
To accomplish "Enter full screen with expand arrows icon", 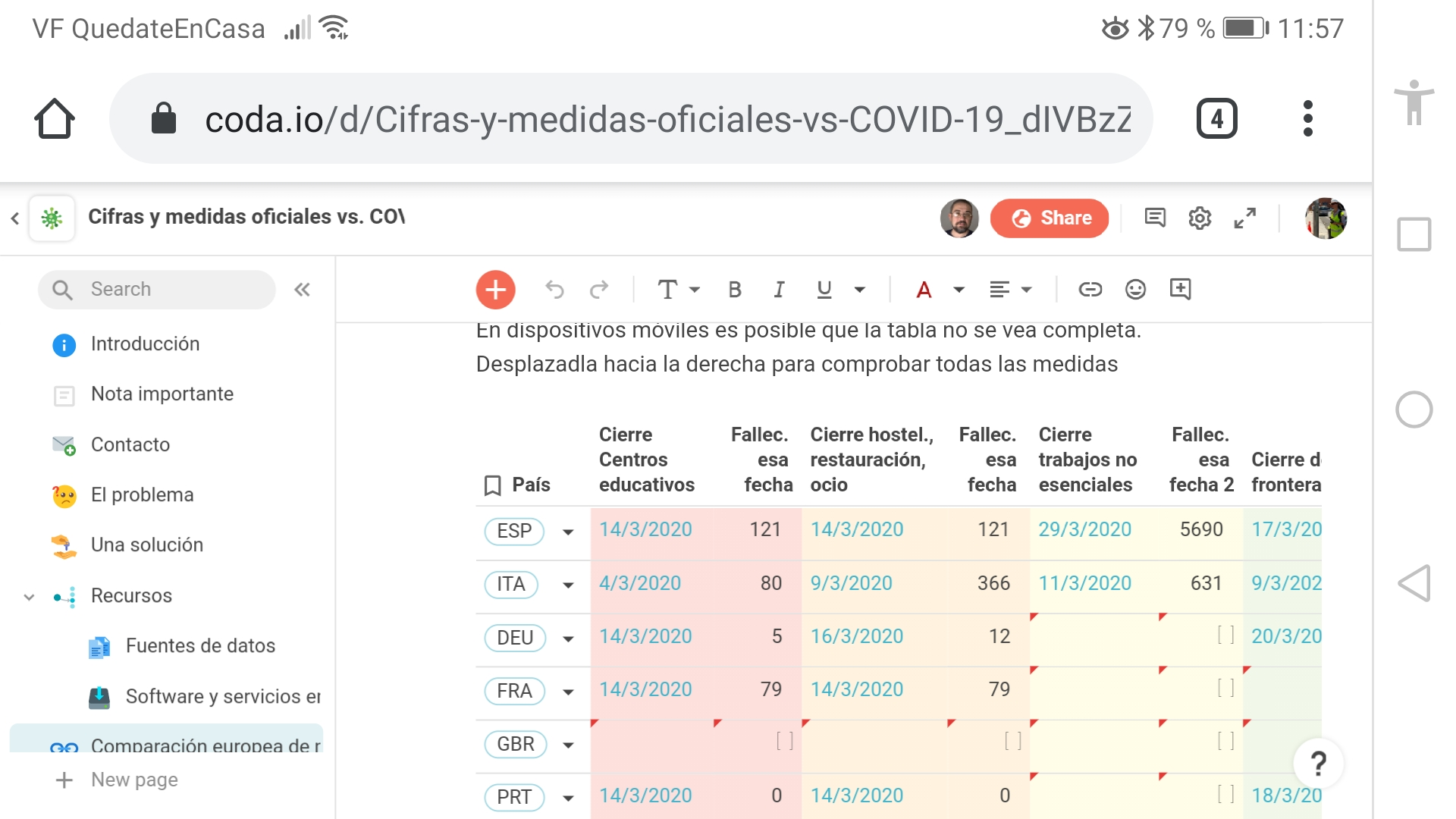I will [1244, 218].
